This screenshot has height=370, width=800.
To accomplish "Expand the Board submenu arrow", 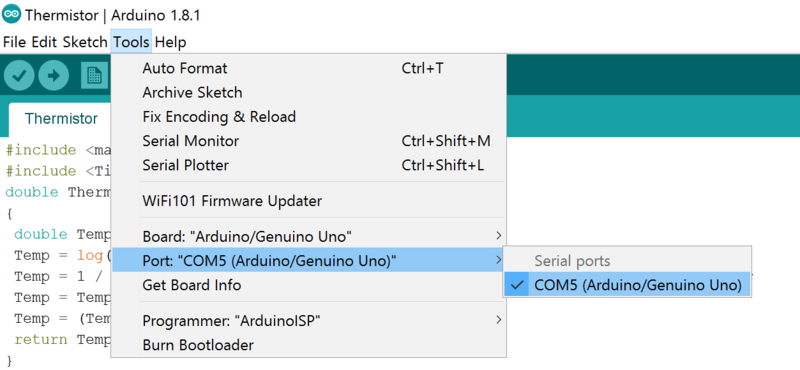I will click(x=498, y=236).
